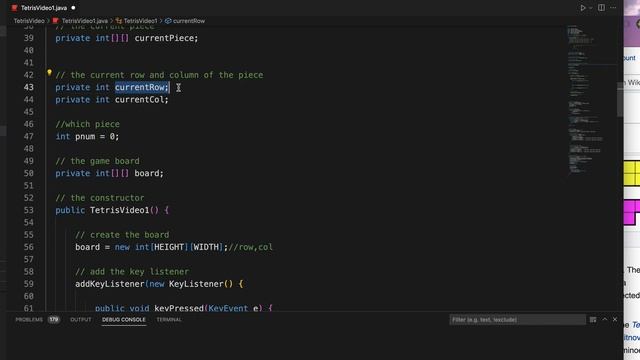Click line number 59 in the gutter
The width and height of the screenshot is (640, 360).
(x=29, y=284)
